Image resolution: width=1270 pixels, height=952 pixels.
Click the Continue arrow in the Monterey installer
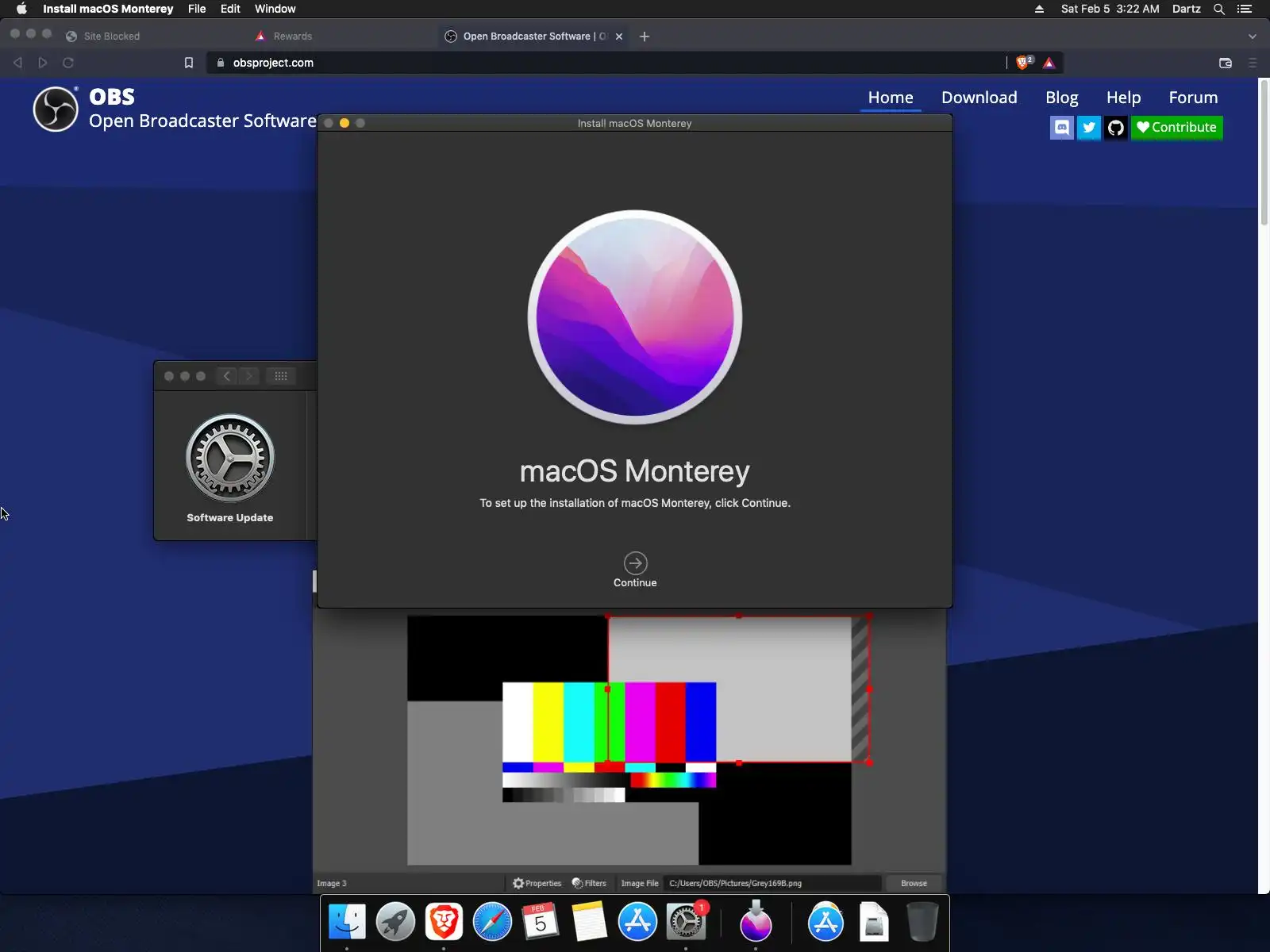(635, 563)
